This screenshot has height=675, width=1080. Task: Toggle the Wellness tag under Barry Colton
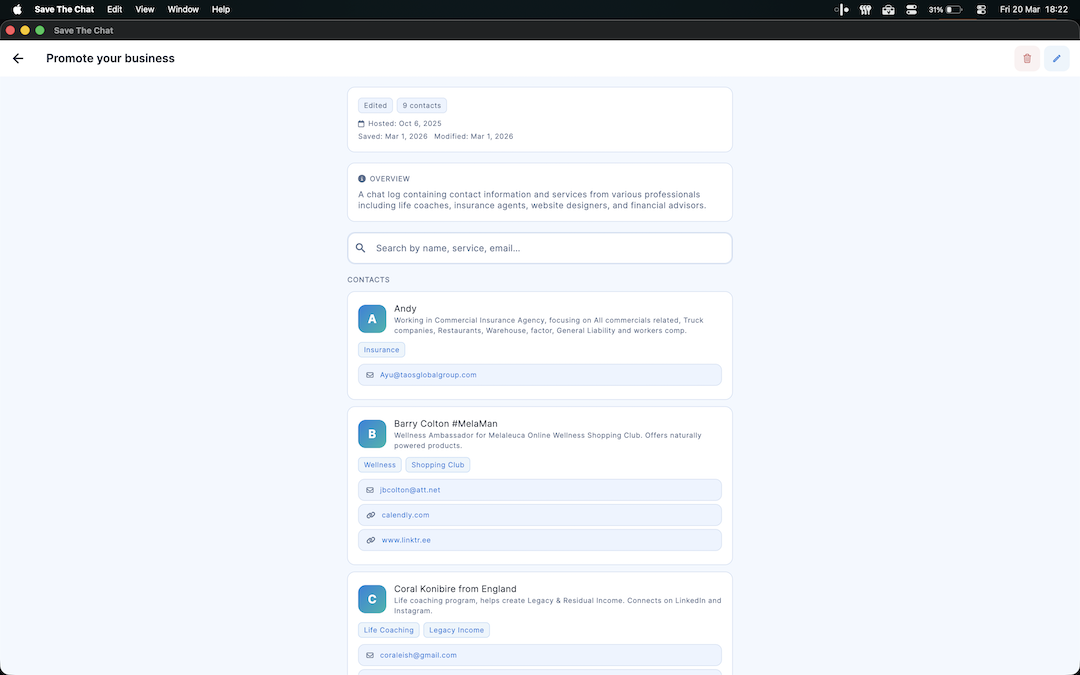[379, 464]
